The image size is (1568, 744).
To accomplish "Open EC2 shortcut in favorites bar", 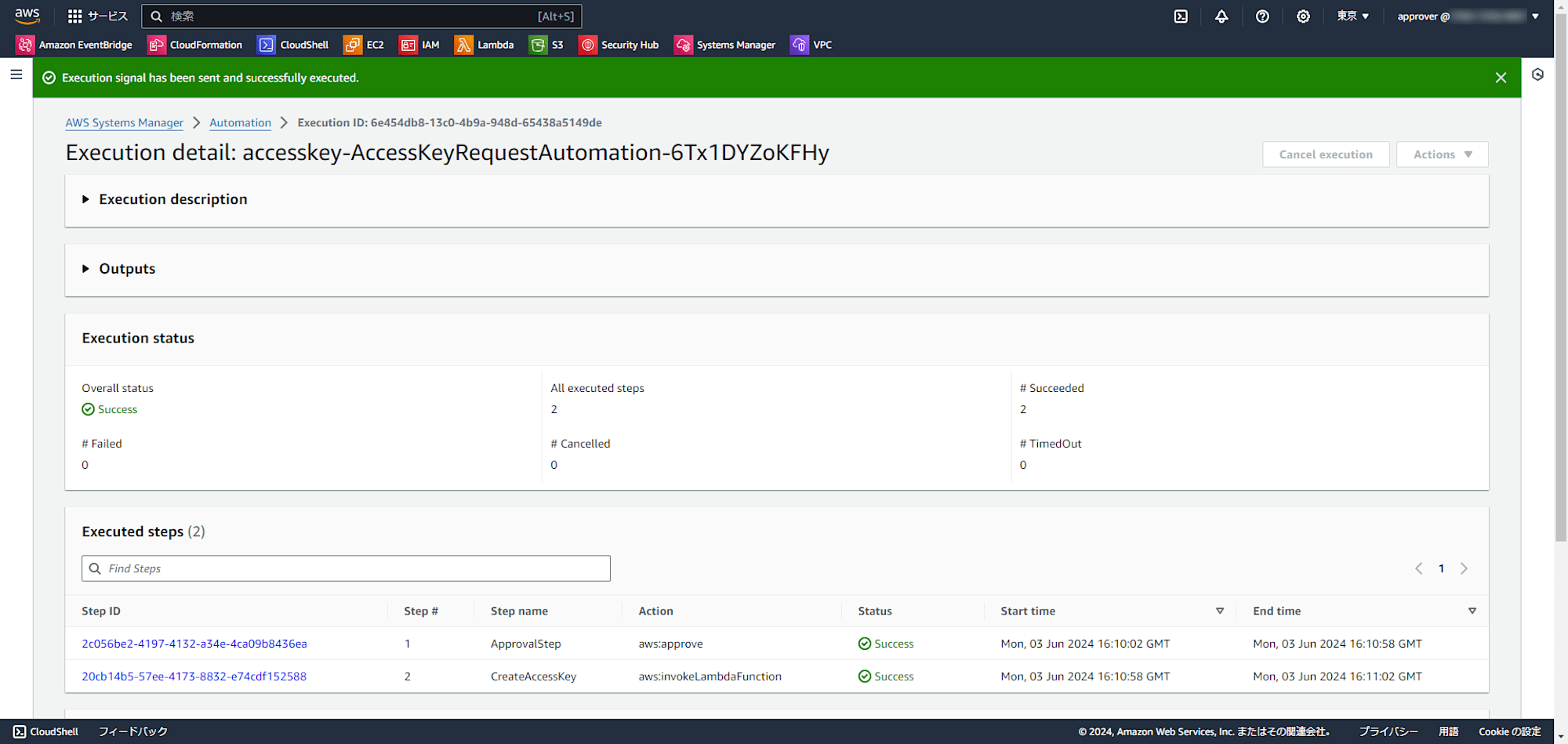I will pos(364,45).
